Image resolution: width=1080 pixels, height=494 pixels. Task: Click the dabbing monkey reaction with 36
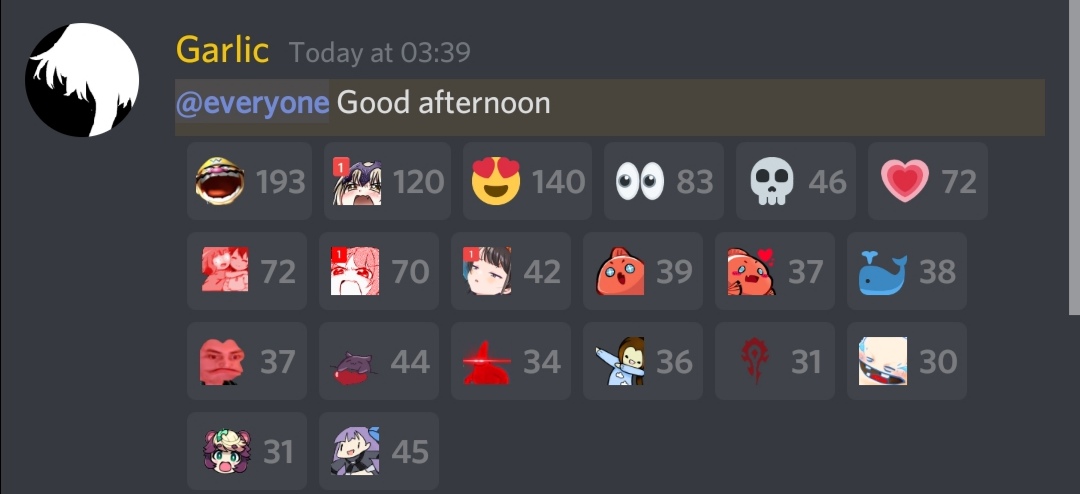pos(643,361)
